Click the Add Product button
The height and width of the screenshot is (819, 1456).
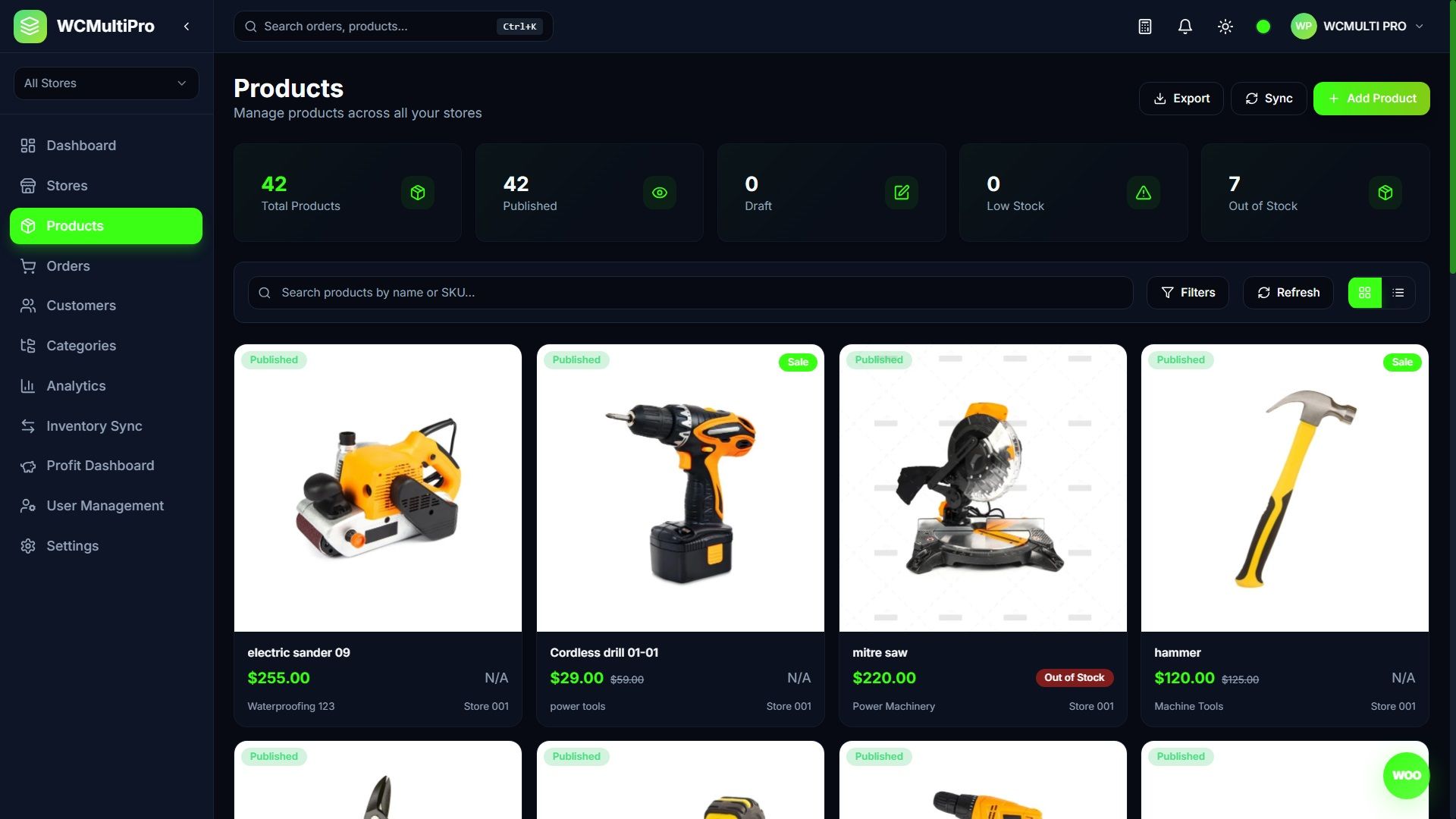point(1371,99)
